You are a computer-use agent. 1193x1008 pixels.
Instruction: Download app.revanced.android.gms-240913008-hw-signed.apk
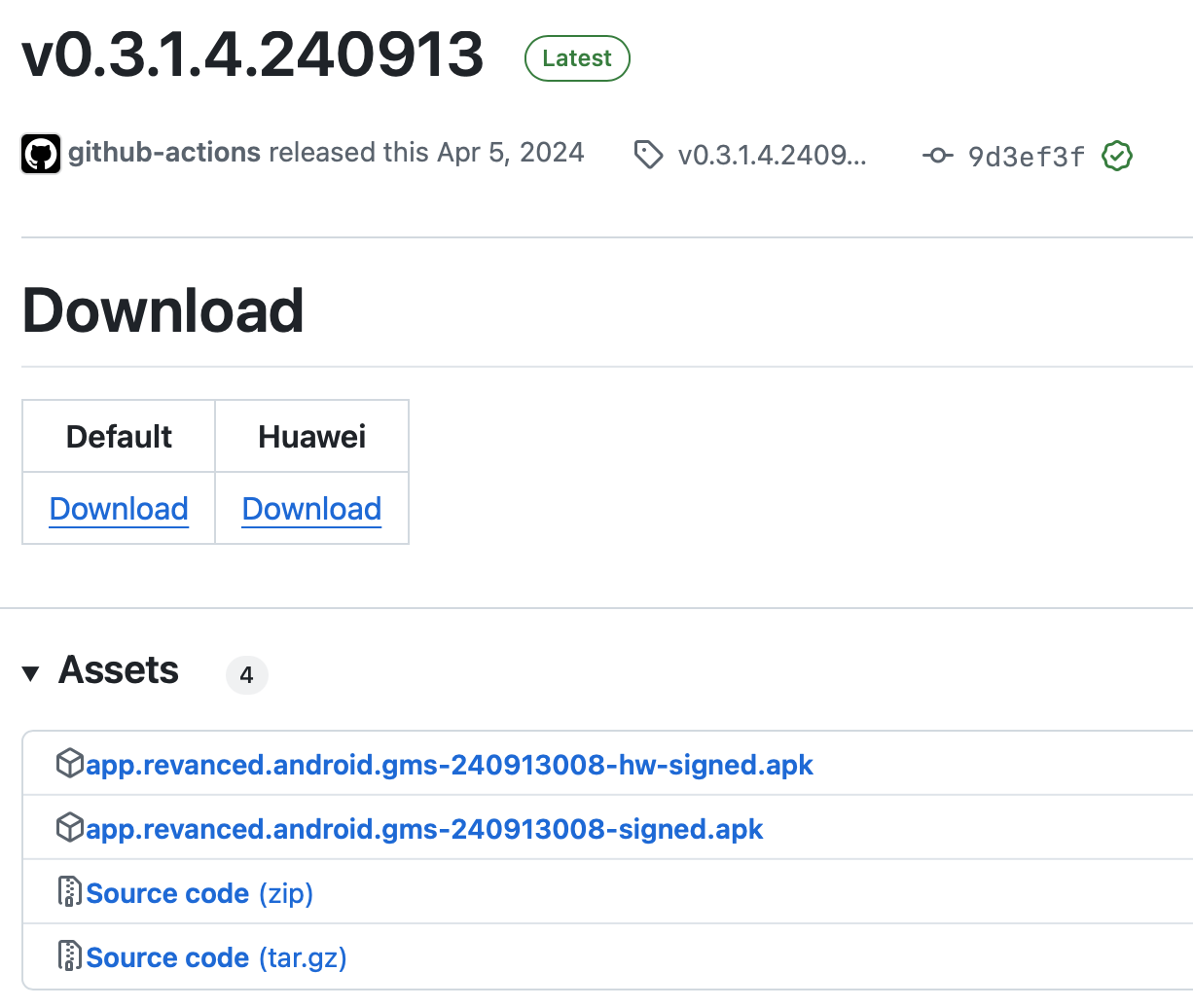click(x=449, y=765)
